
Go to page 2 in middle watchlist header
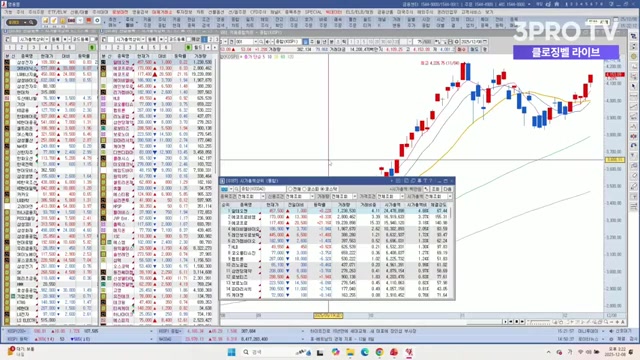click(x=211, y=39)
